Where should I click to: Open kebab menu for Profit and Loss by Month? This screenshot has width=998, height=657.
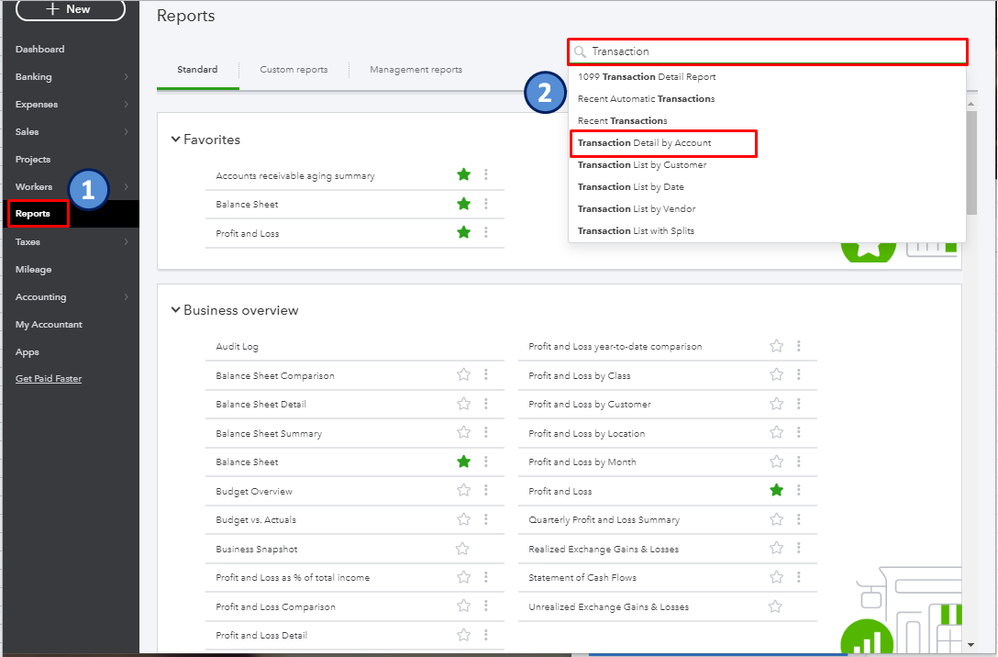[x=798, y=462]
